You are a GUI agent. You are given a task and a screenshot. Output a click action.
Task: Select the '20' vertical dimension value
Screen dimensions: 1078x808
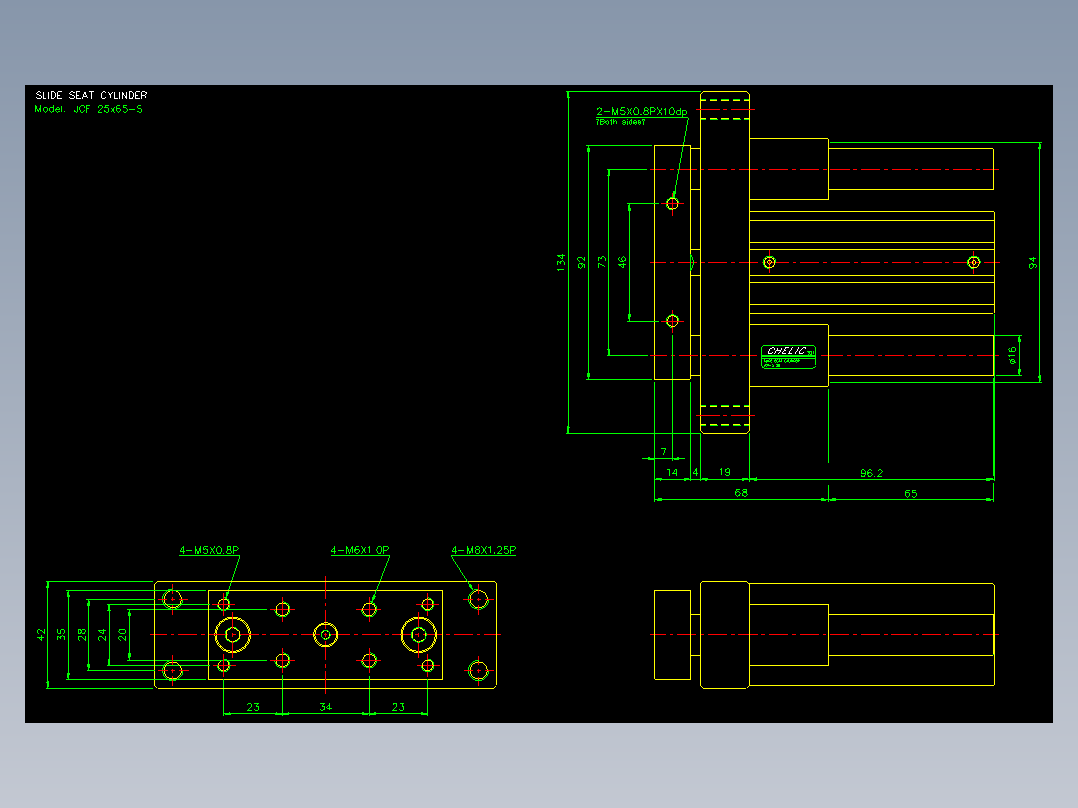[x=122, y=635]
